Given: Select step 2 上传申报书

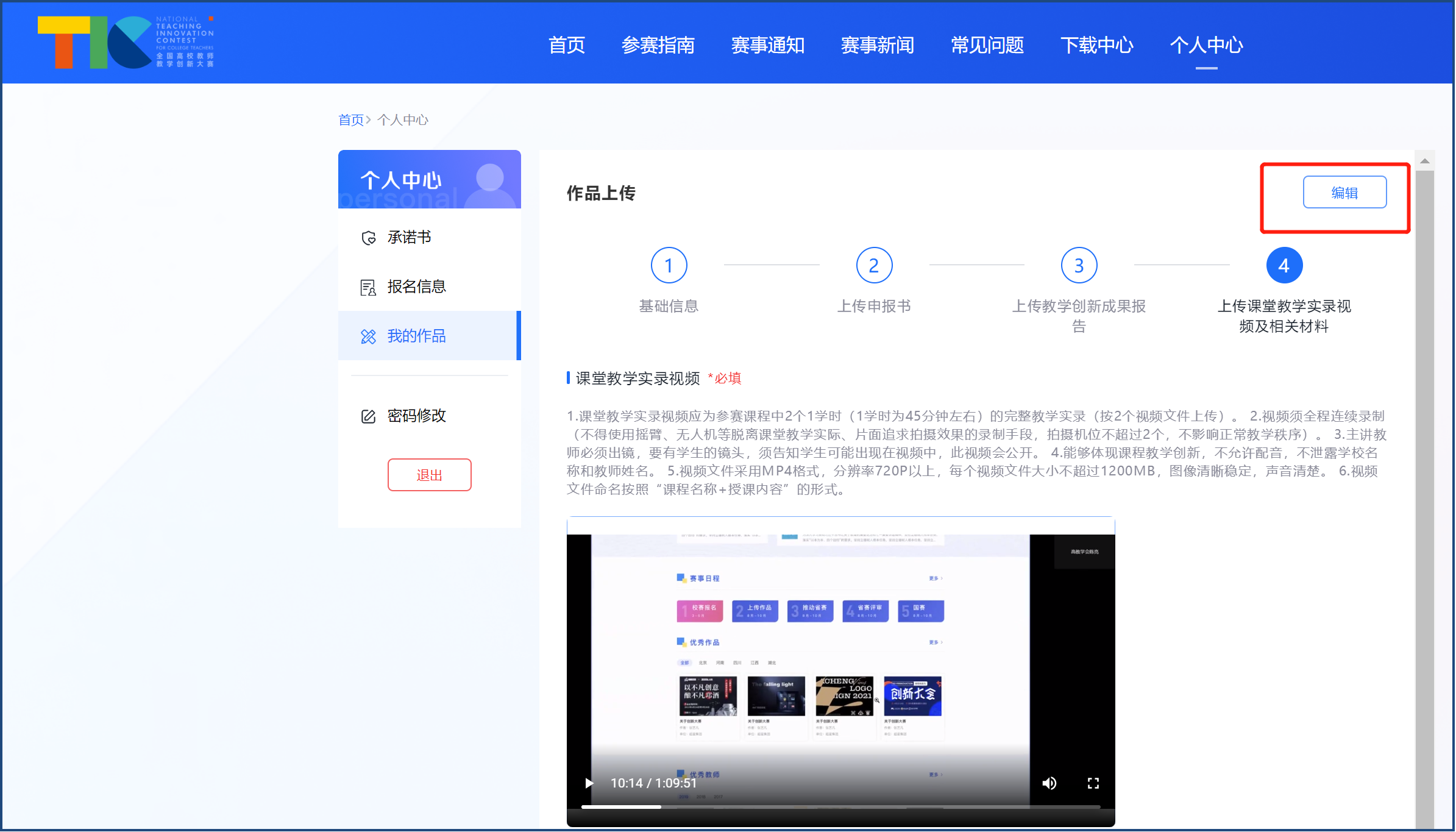Looking at the screenshot, I should pos(874,265).
